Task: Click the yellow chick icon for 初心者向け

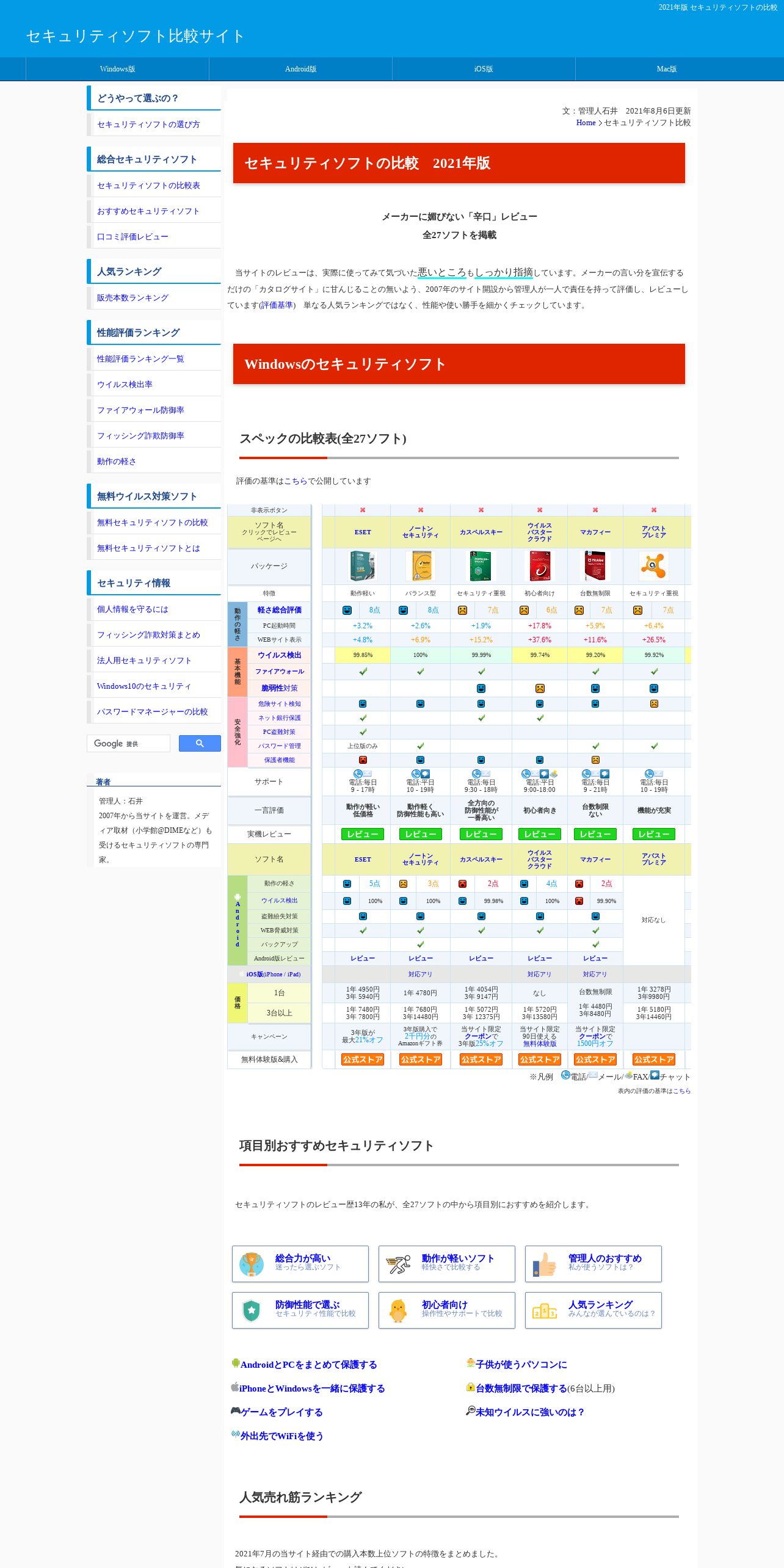Action: point(398,1310)
